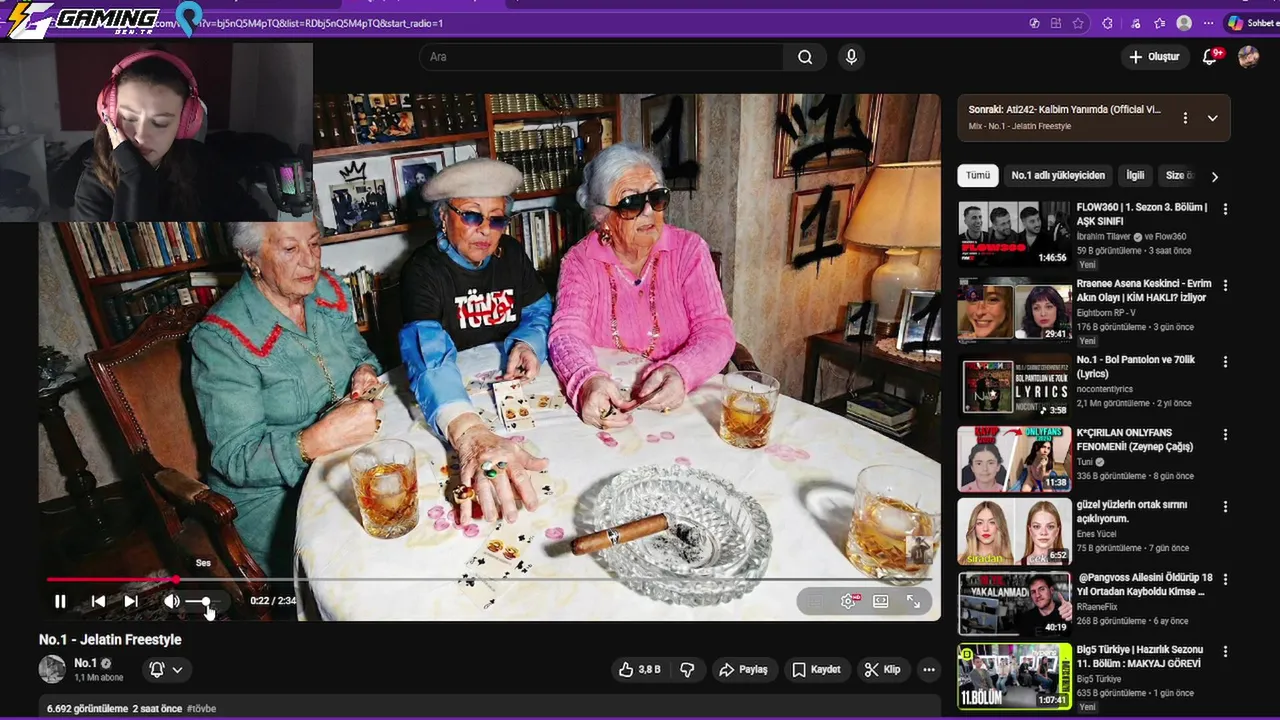Open the Sonraki mix panel three-dot menu
This screenshot has height=720, width=1280.
click(1185, 118)
